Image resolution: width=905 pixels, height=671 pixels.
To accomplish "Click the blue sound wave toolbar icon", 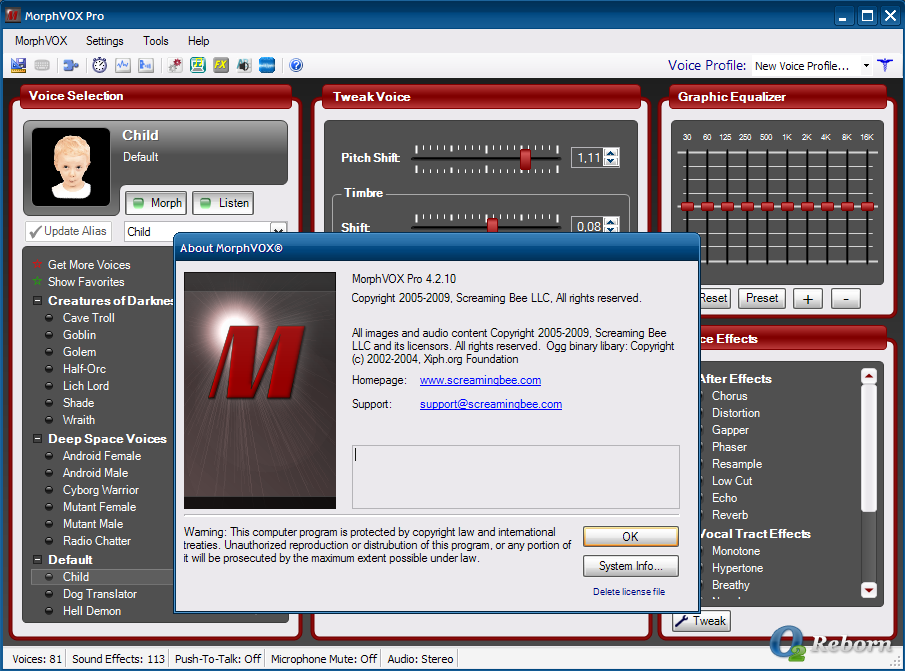I will pyautogui.click(x=267, y=65).
